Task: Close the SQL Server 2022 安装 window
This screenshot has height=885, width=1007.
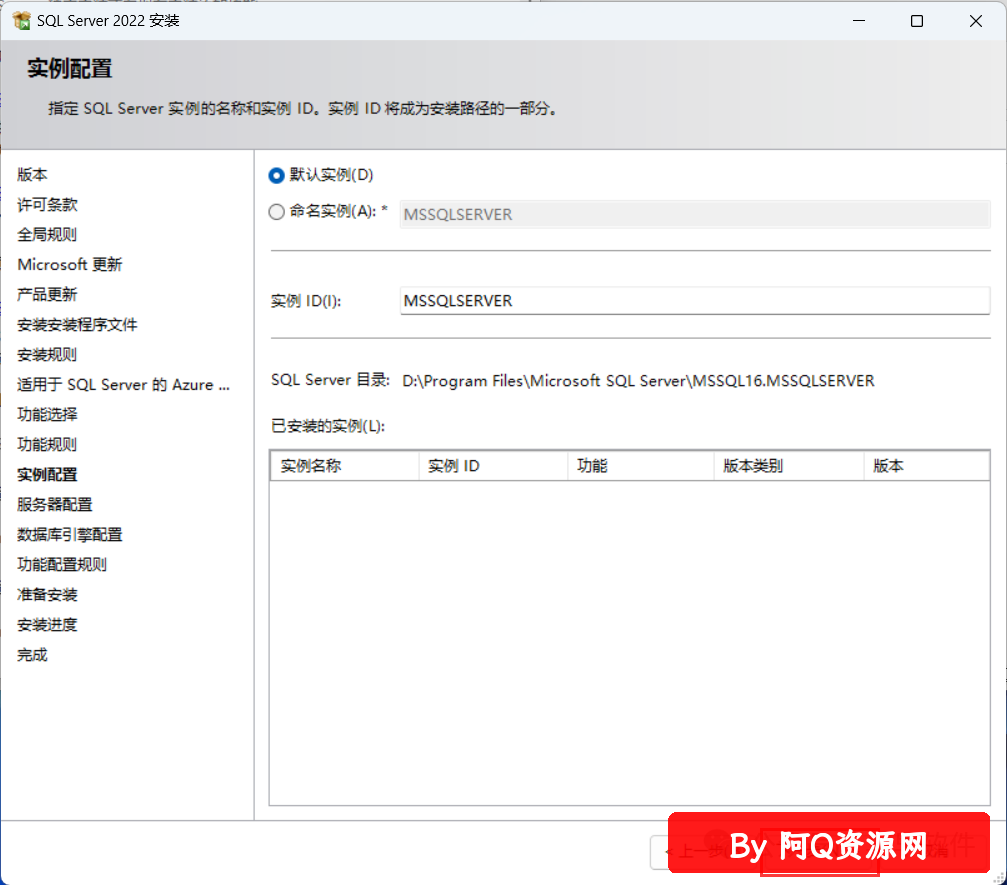Action: click(x=976, y=21)
